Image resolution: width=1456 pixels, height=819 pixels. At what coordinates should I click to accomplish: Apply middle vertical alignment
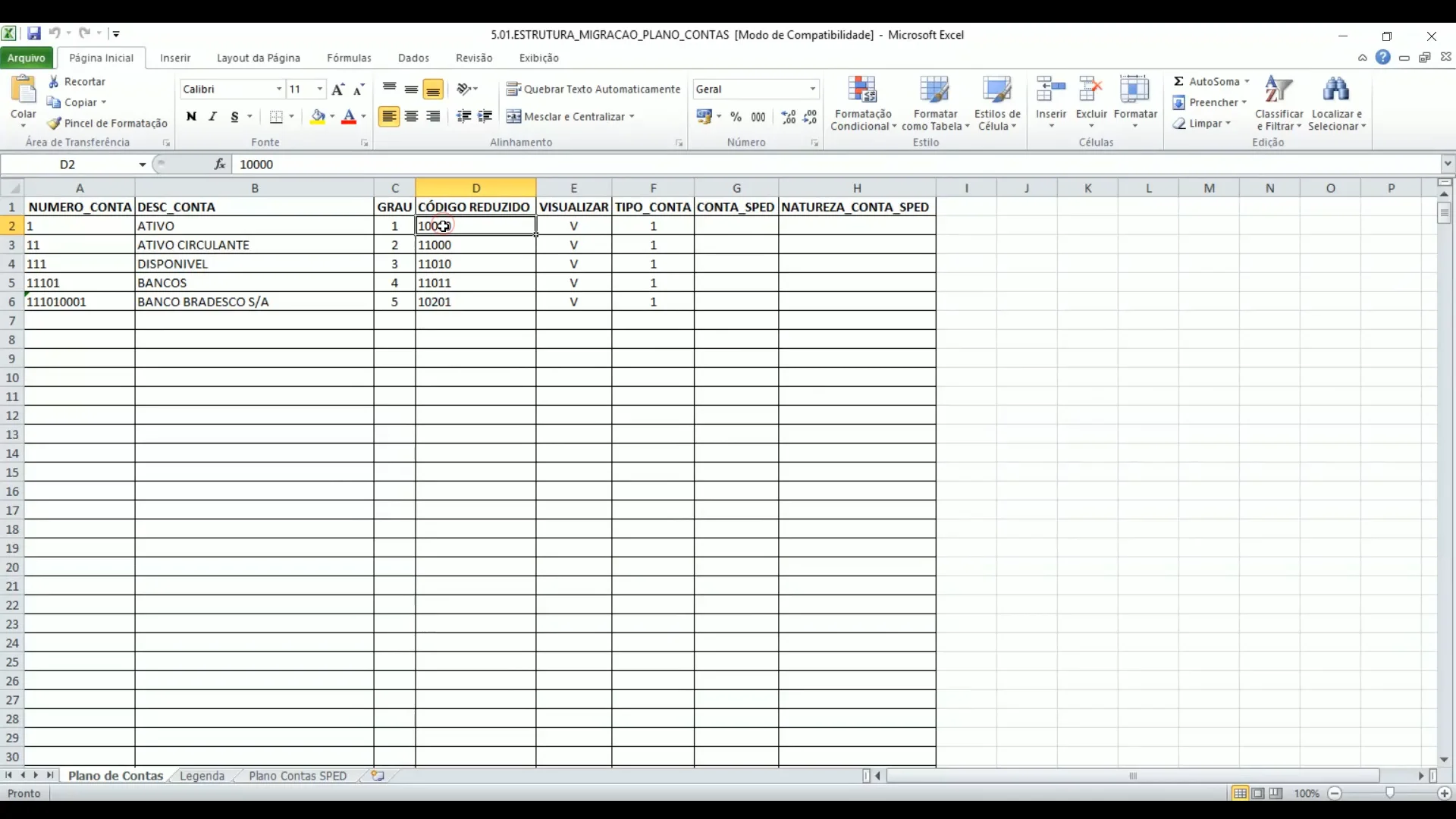(411, 89)
